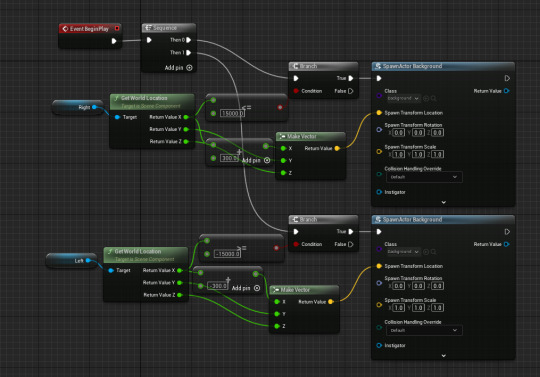Screen dimensions: 540x377
Task: Click Return Value Z pin of upper Get World Location
Action: (x=186, y=142)
